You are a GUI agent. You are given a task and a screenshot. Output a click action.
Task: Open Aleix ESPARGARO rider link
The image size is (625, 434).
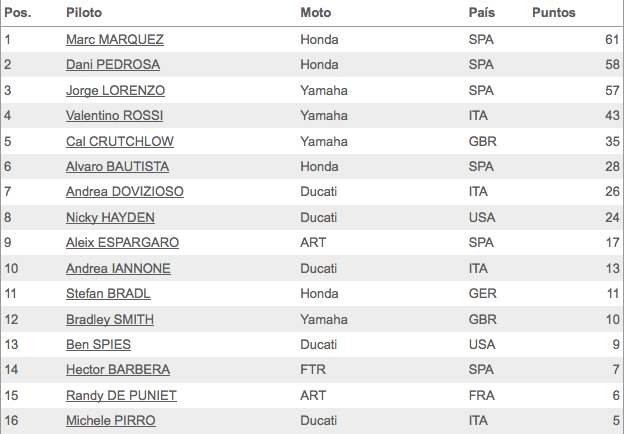point(122,243)
